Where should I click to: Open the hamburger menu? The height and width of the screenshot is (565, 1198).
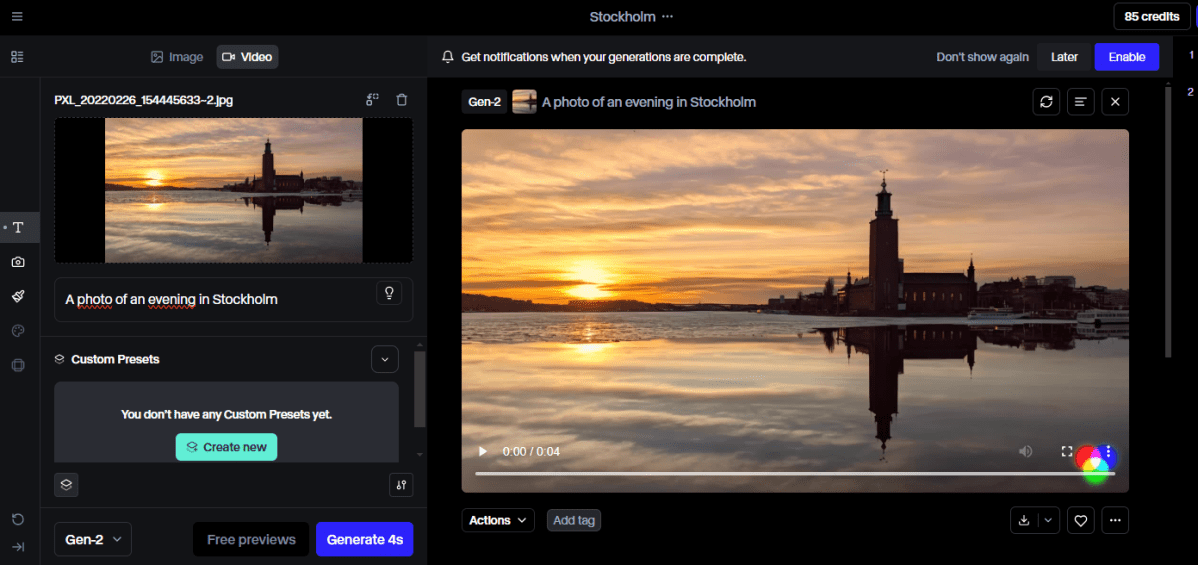[17, 17]
